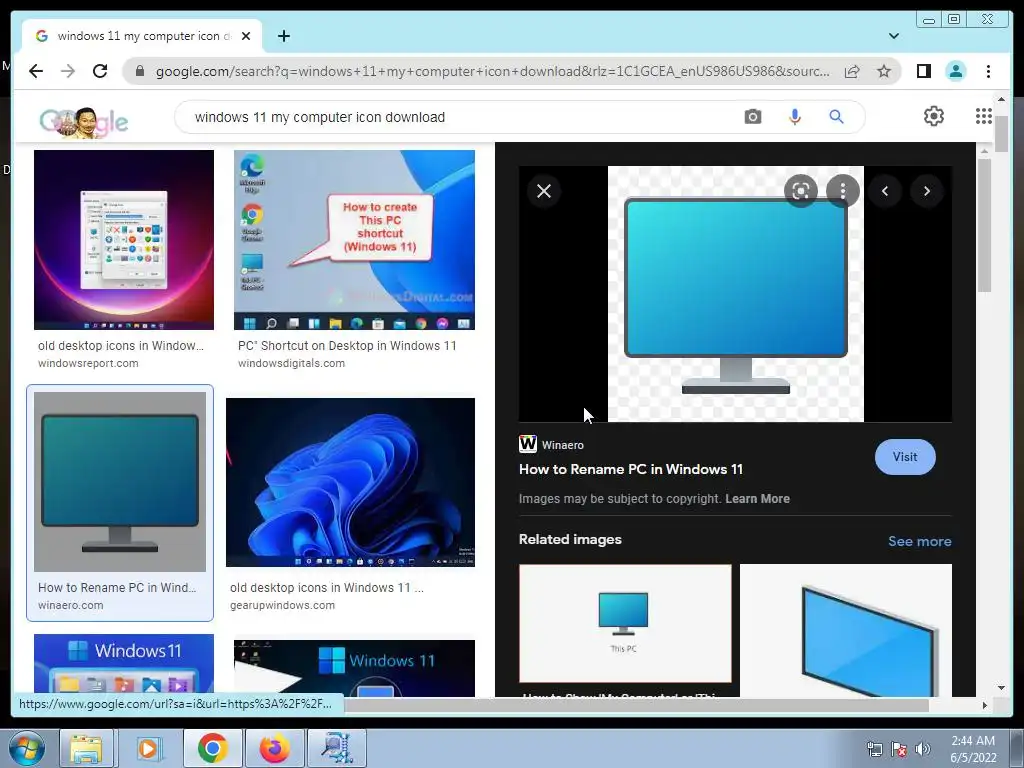Click the volume speaker tray icon

click(922, 749)
